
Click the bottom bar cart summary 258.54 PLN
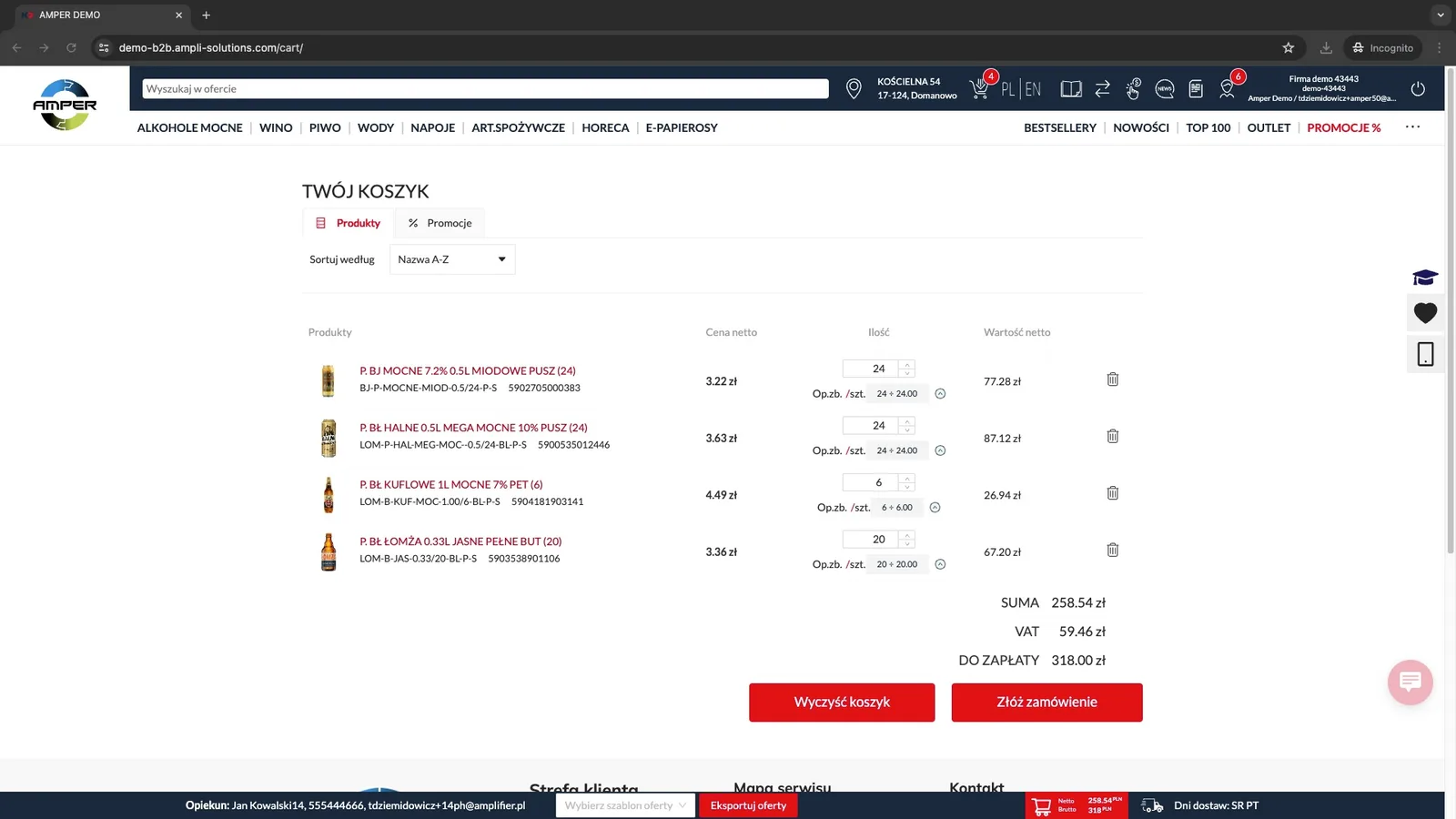1077,805
